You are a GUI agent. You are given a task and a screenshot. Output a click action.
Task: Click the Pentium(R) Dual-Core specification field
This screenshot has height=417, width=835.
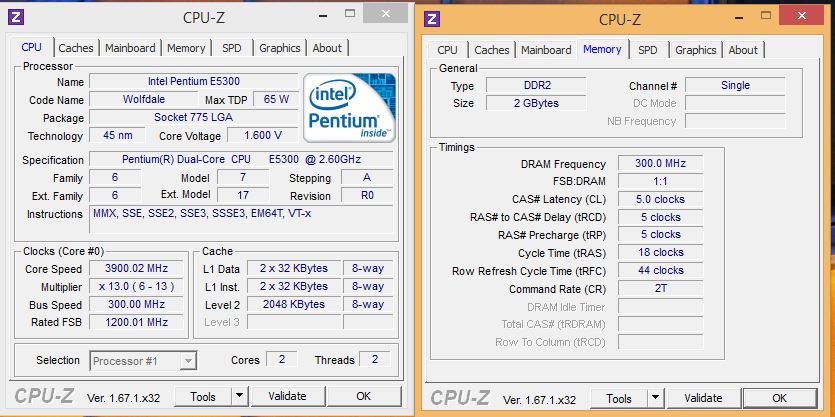241,159
